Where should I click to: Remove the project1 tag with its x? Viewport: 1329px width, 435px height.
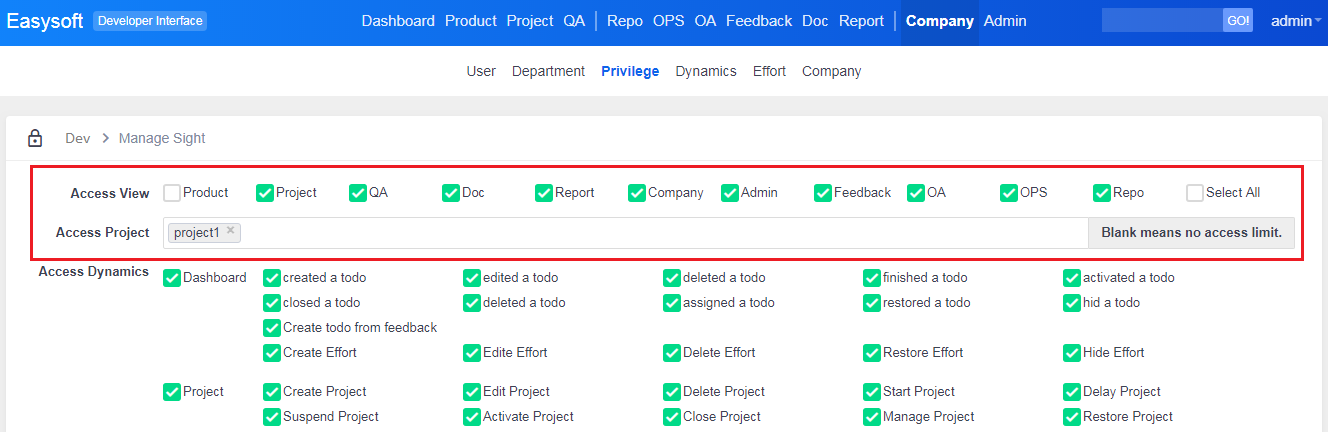point(231,231)
